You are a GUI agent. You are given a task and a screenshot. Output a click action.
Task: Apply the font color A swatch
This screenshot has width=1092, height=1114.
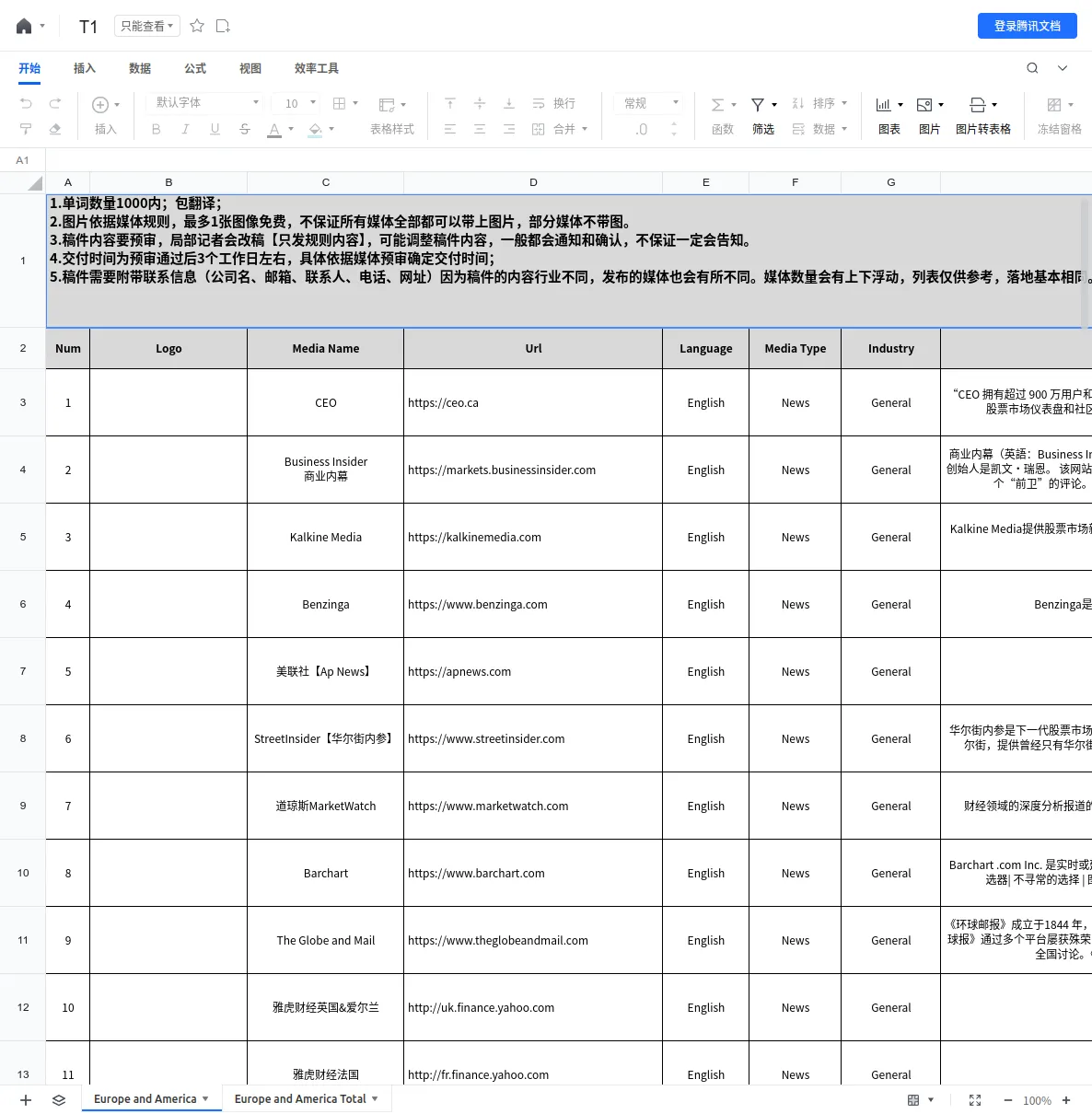coord(274,130)
